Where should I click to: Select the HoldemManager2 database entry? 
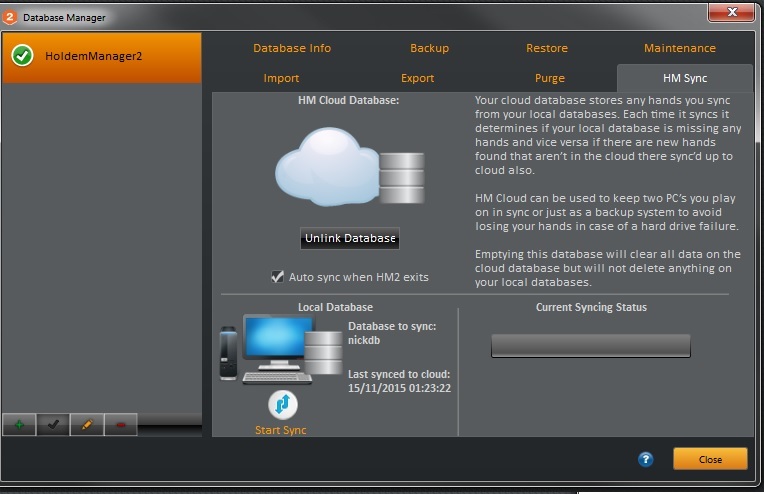(102, 57)
